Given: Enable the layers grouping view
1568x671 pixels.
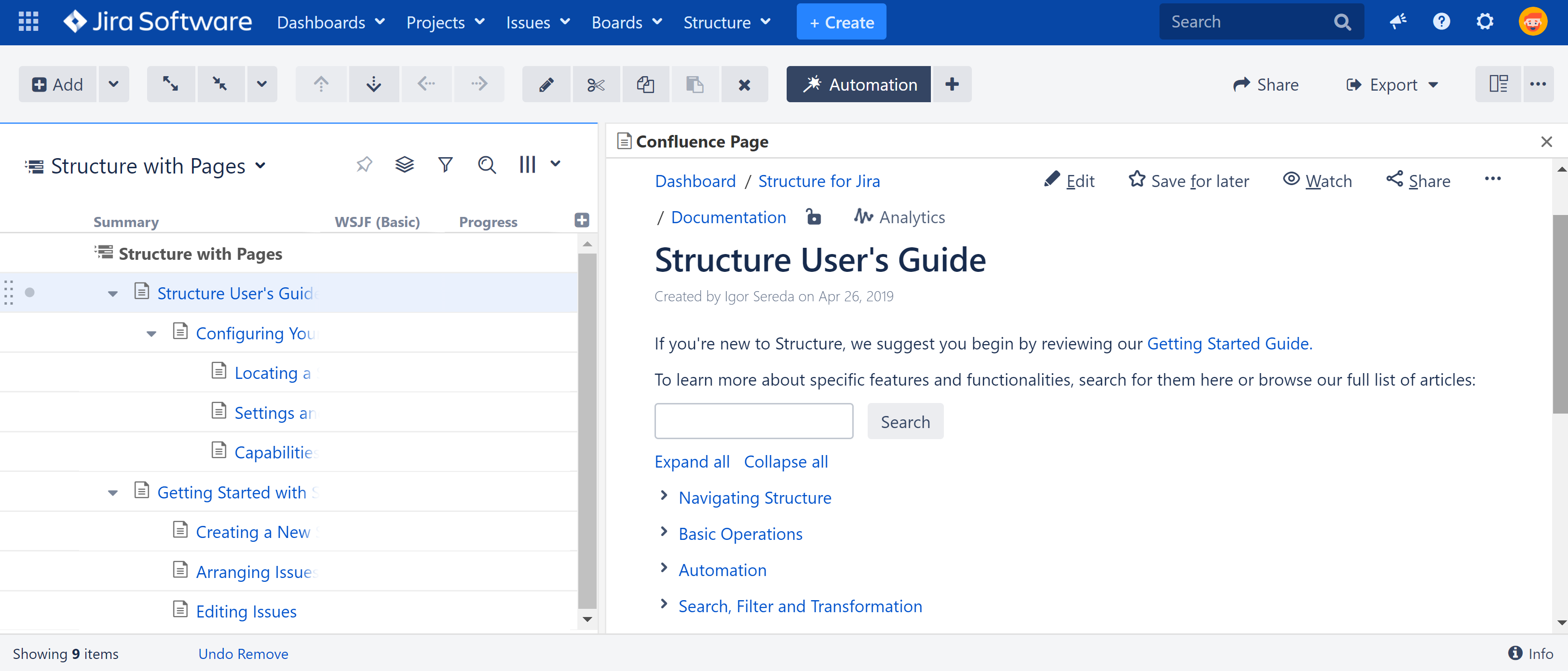Looking at the screenshot, I should [x=405, y=163].
